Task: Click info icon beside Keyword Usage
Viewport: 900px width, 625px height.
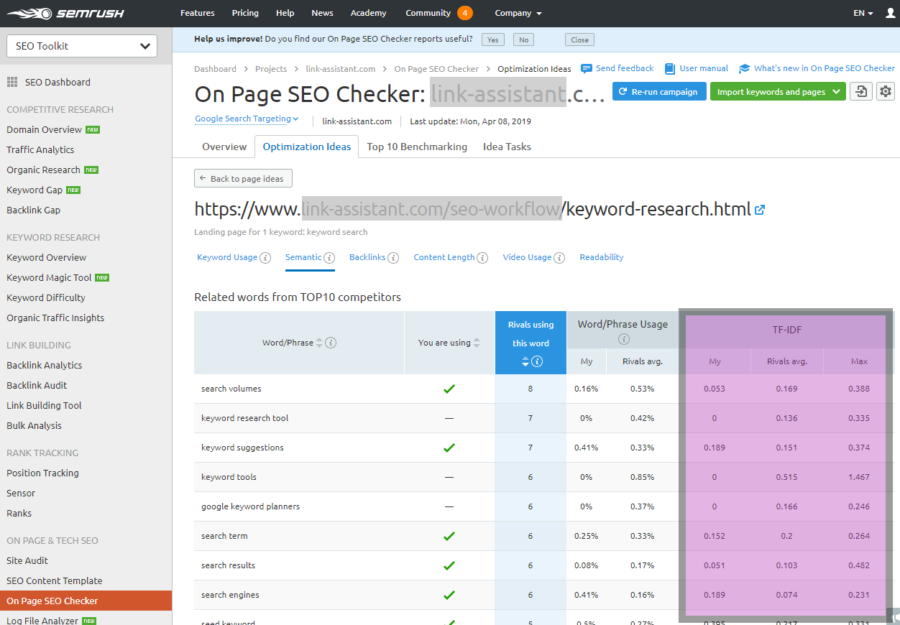Action: [265, 258]
